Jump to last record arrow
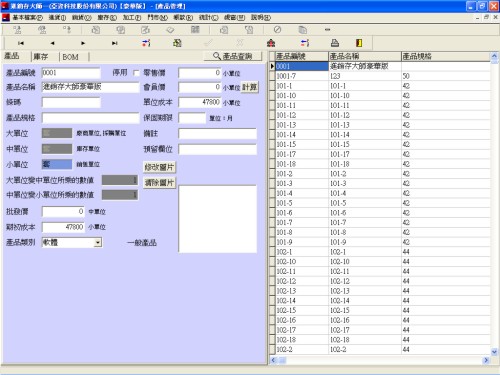Screen dimensions: 500x375 [x=115, y=43]
